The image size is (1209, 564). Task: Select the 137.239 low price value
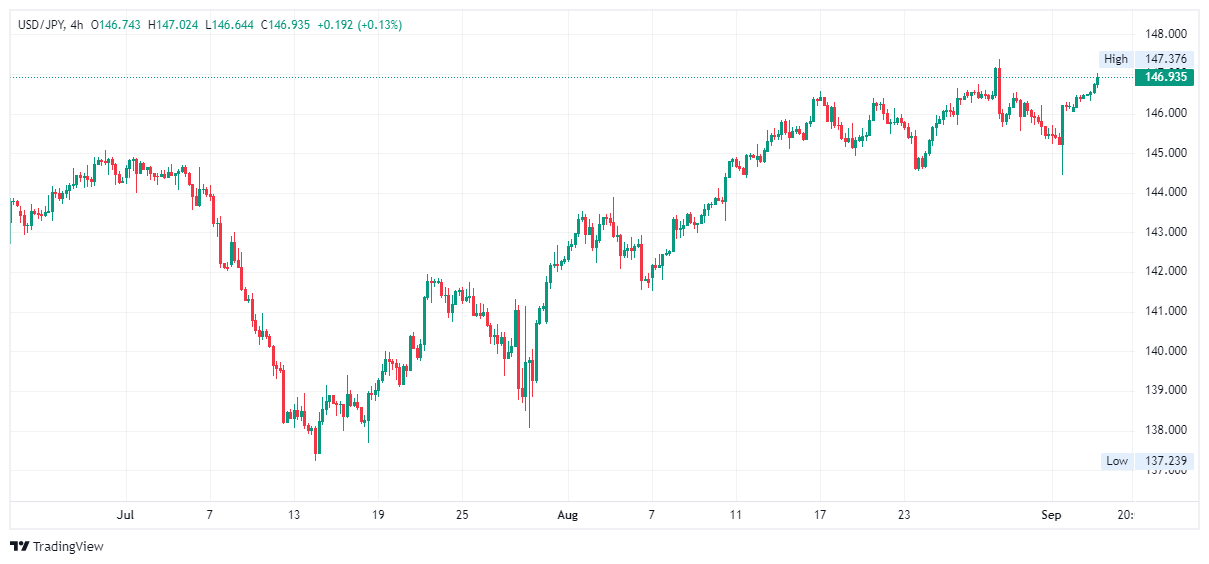[x=1165, y=461]
